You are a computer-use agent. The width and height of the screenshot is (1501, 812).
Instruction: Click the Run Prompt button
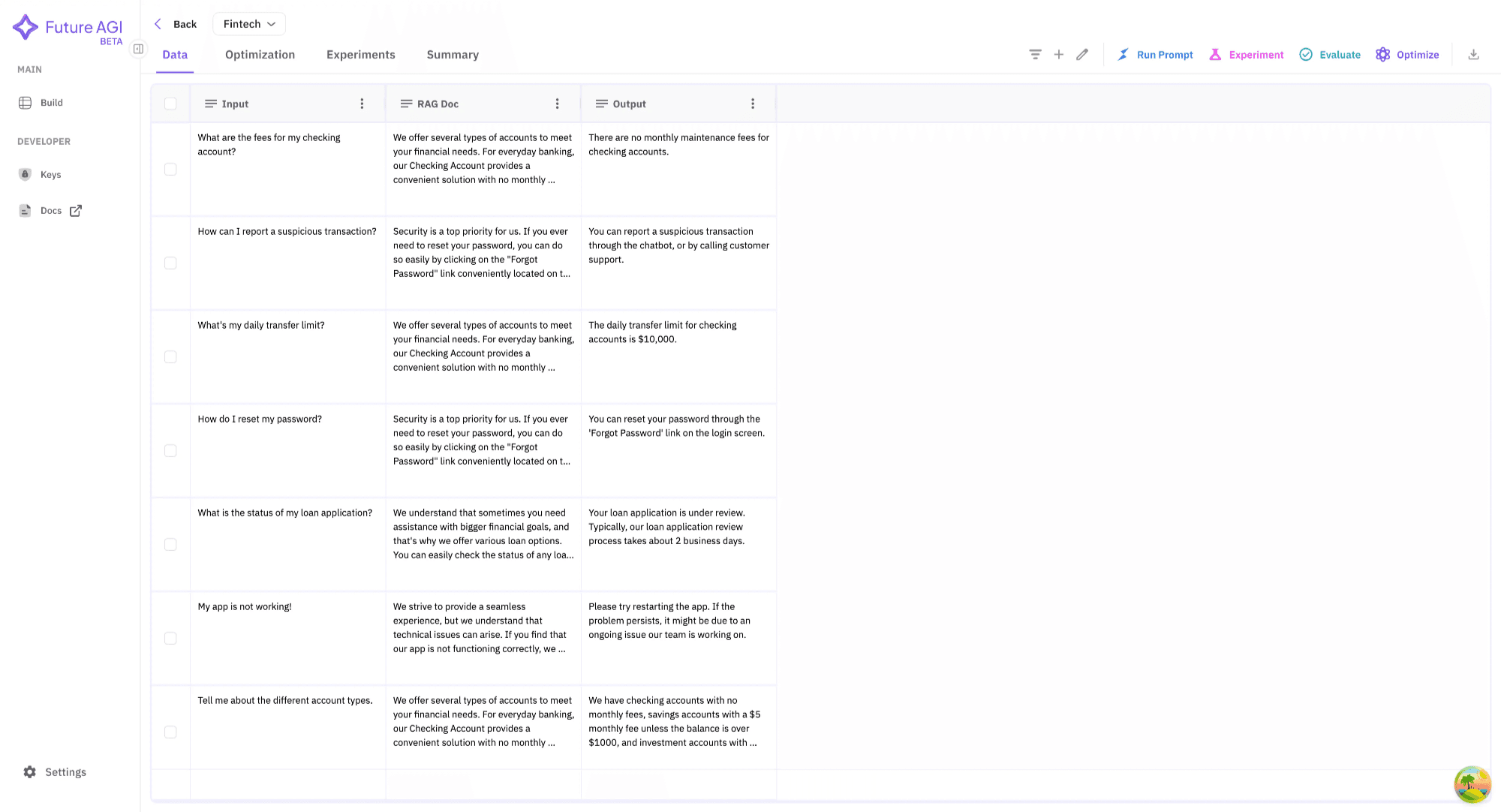[x=1155, y=55]
